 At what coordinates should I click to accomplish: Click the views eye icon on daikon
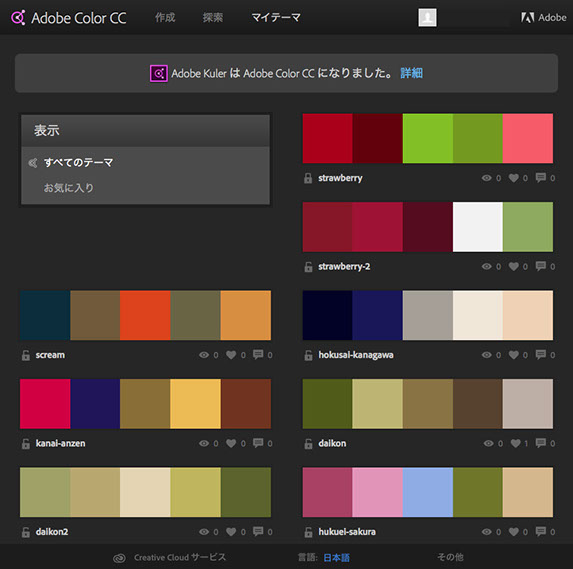point(489,443)
